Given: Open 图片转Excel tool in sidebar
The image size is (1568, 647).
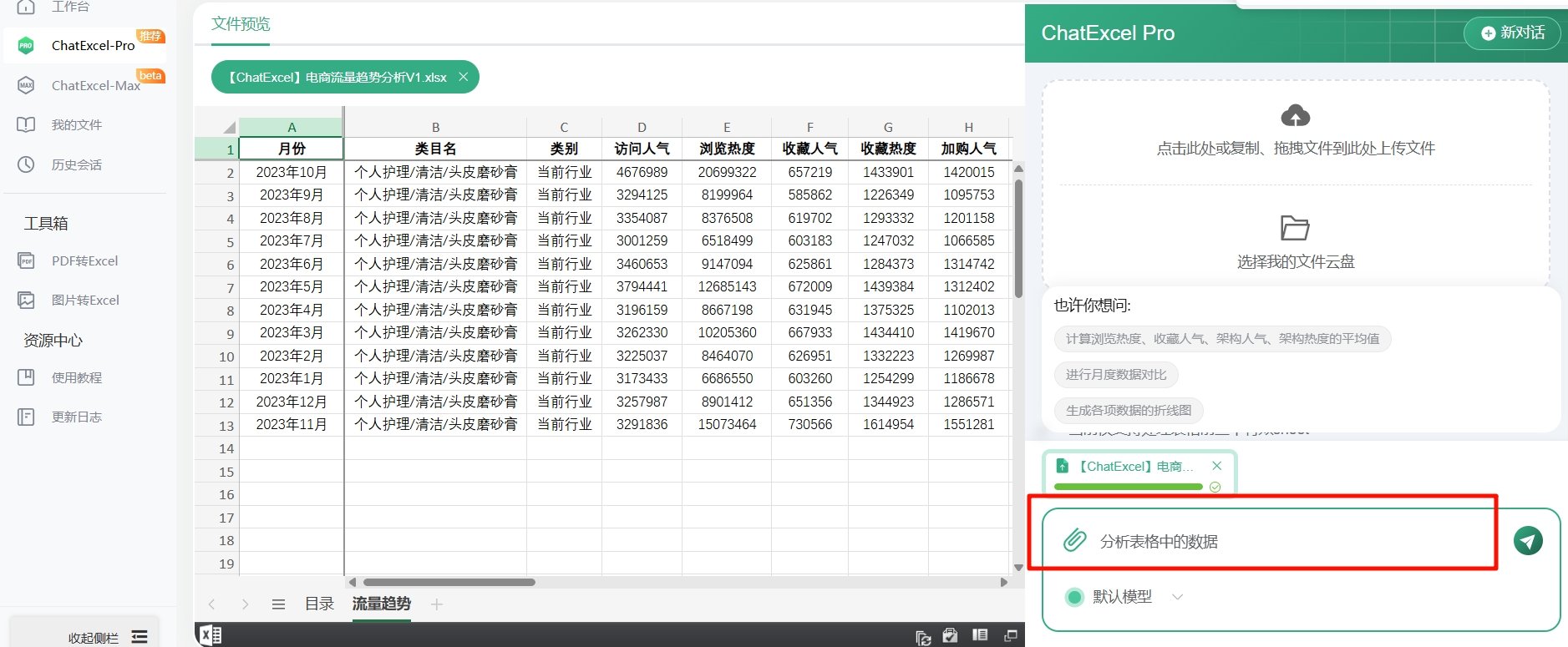Looking at the screenshot, I should click(84, 300).
